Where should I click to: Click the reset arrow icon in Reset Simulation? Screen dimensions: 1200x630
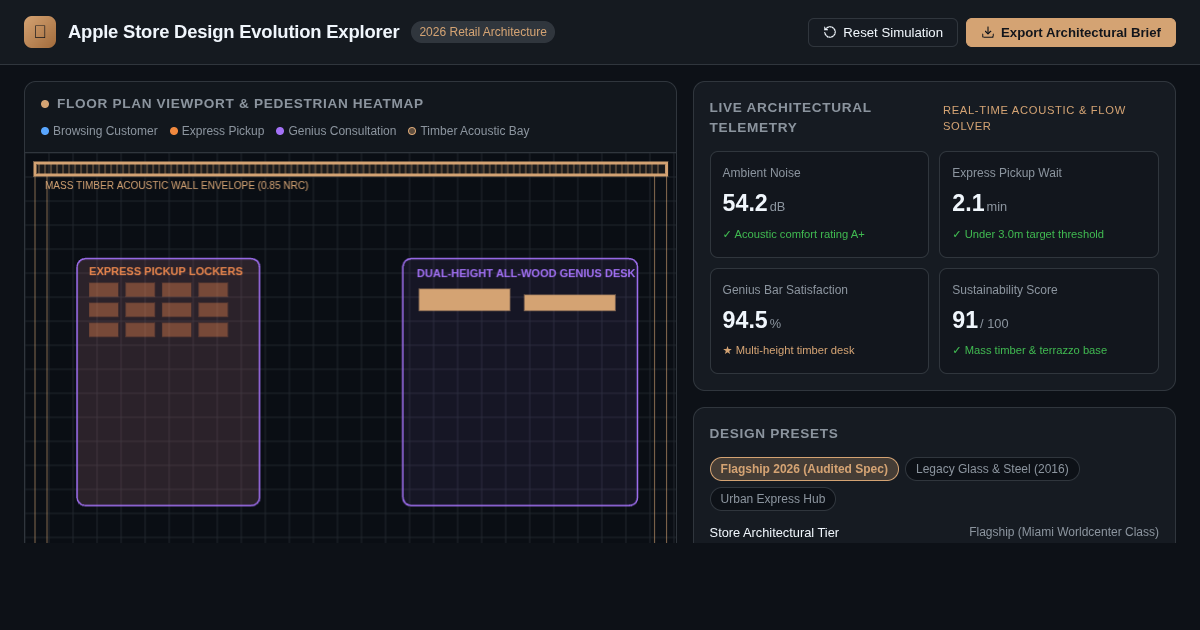[830, 32]
